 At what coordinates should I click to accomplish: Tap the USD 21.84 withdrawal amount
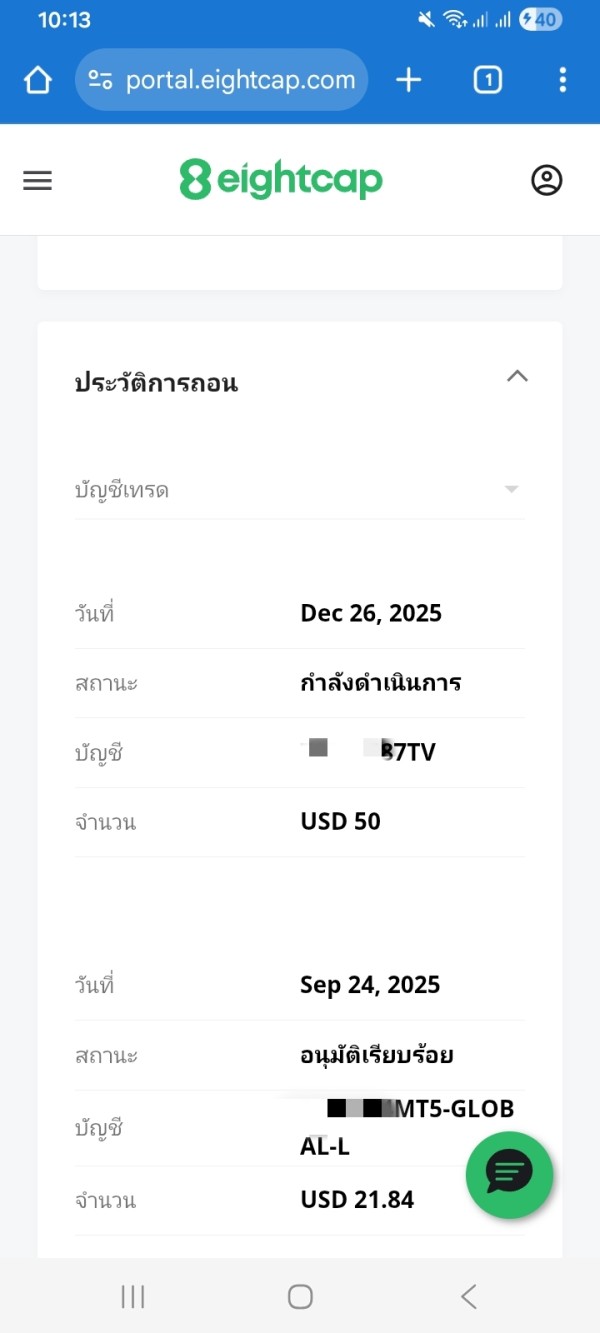[x=357, y=1199]
